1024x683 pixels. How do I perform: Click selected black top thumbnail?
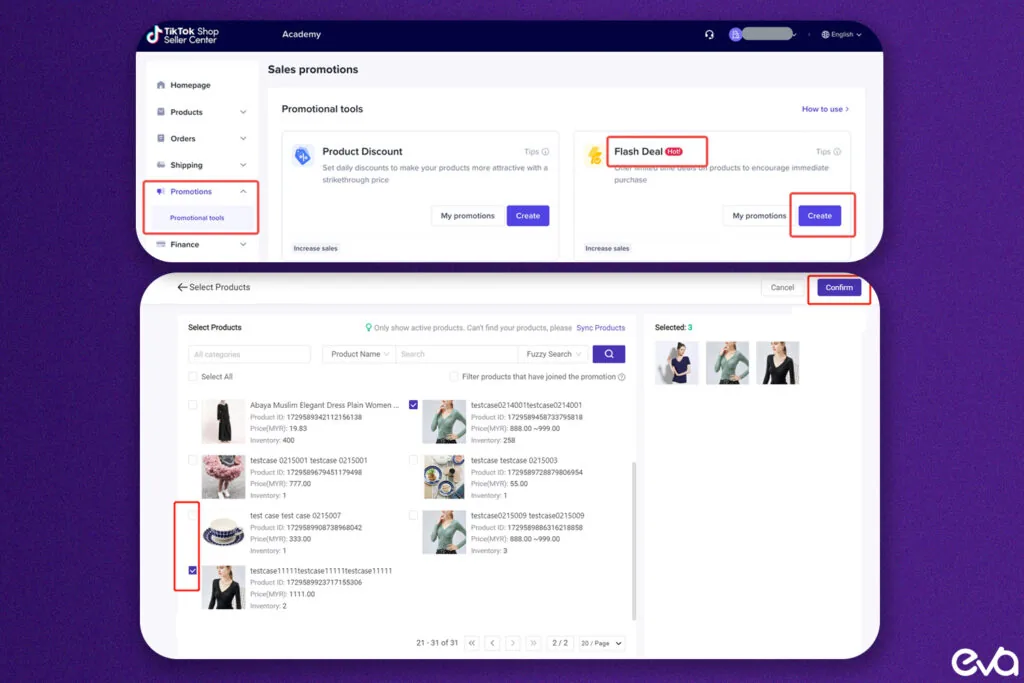[778, 362]
